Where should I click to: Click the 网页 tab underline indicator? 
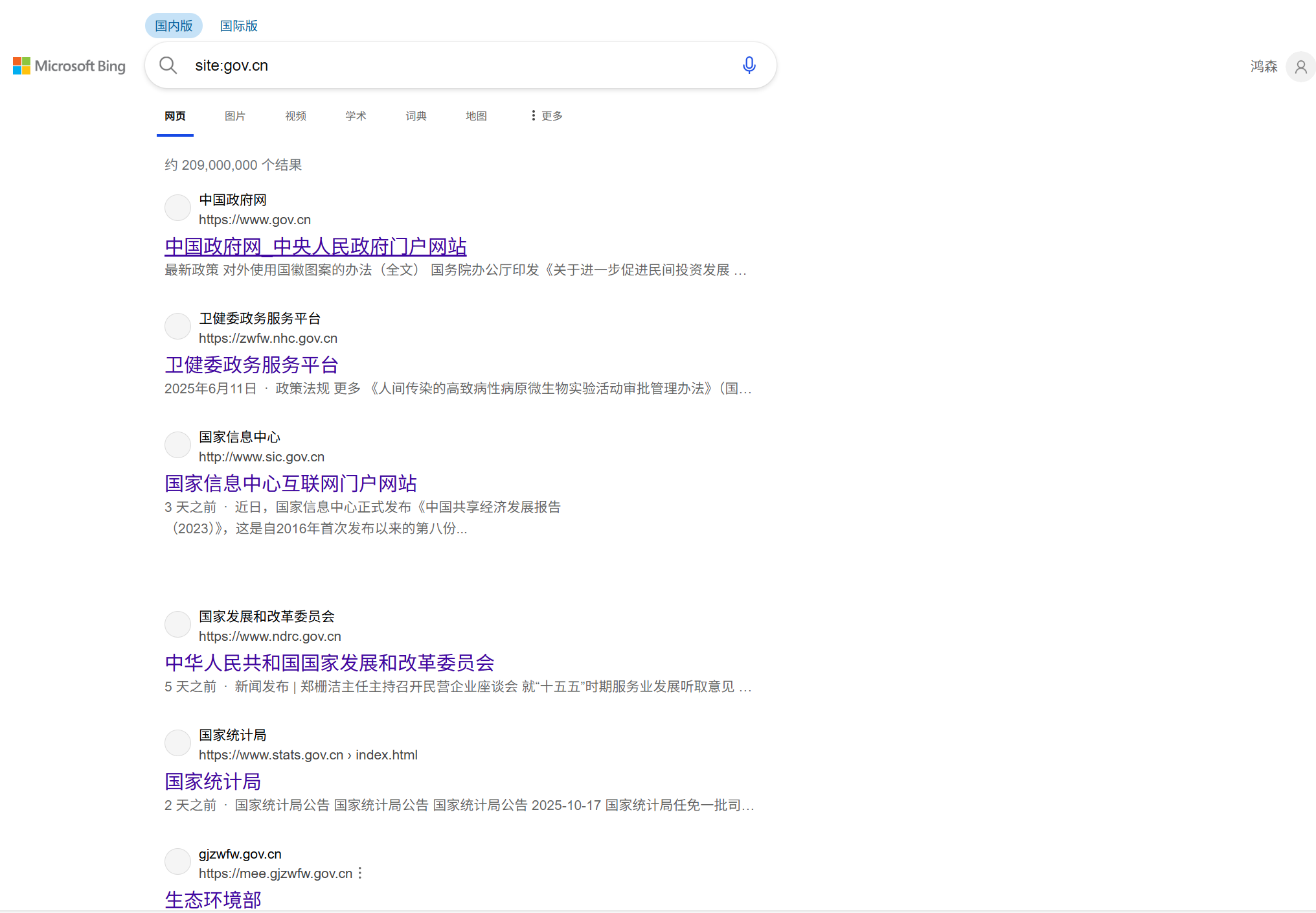click(x=175, y=134)
